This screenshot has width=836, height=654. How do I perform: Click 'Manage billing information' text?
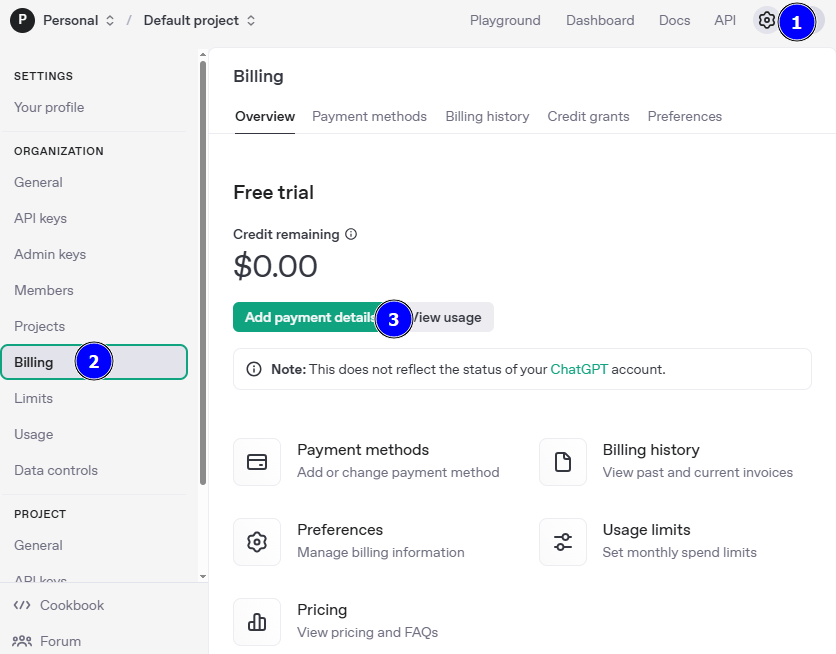(x=381, y=552)
